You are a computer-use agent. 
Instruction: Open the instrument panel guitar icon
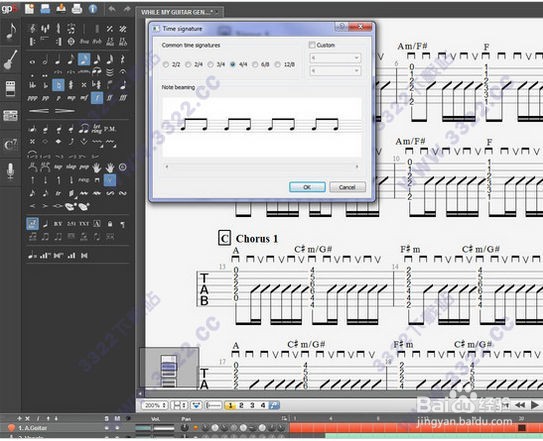tap(11, 60)
